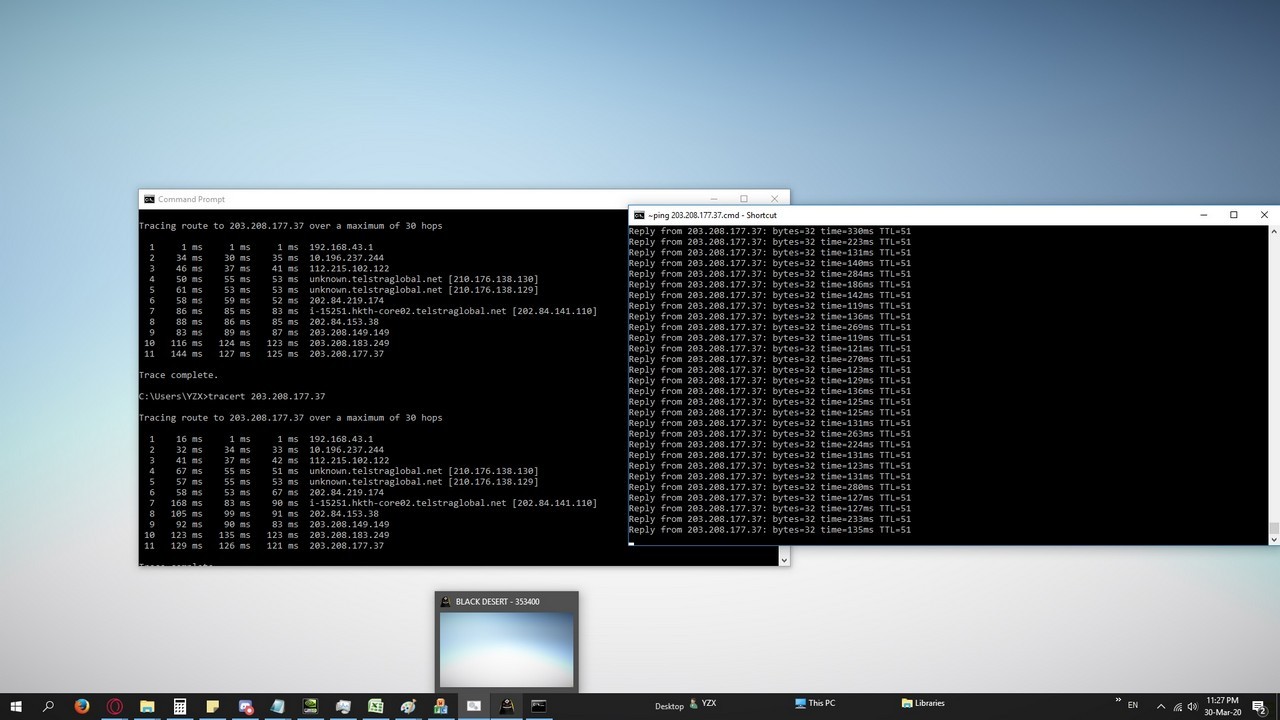Open Sticky Notes from taskbar
The width and height of the screenshot is (1280, 720).
point(212,706)
